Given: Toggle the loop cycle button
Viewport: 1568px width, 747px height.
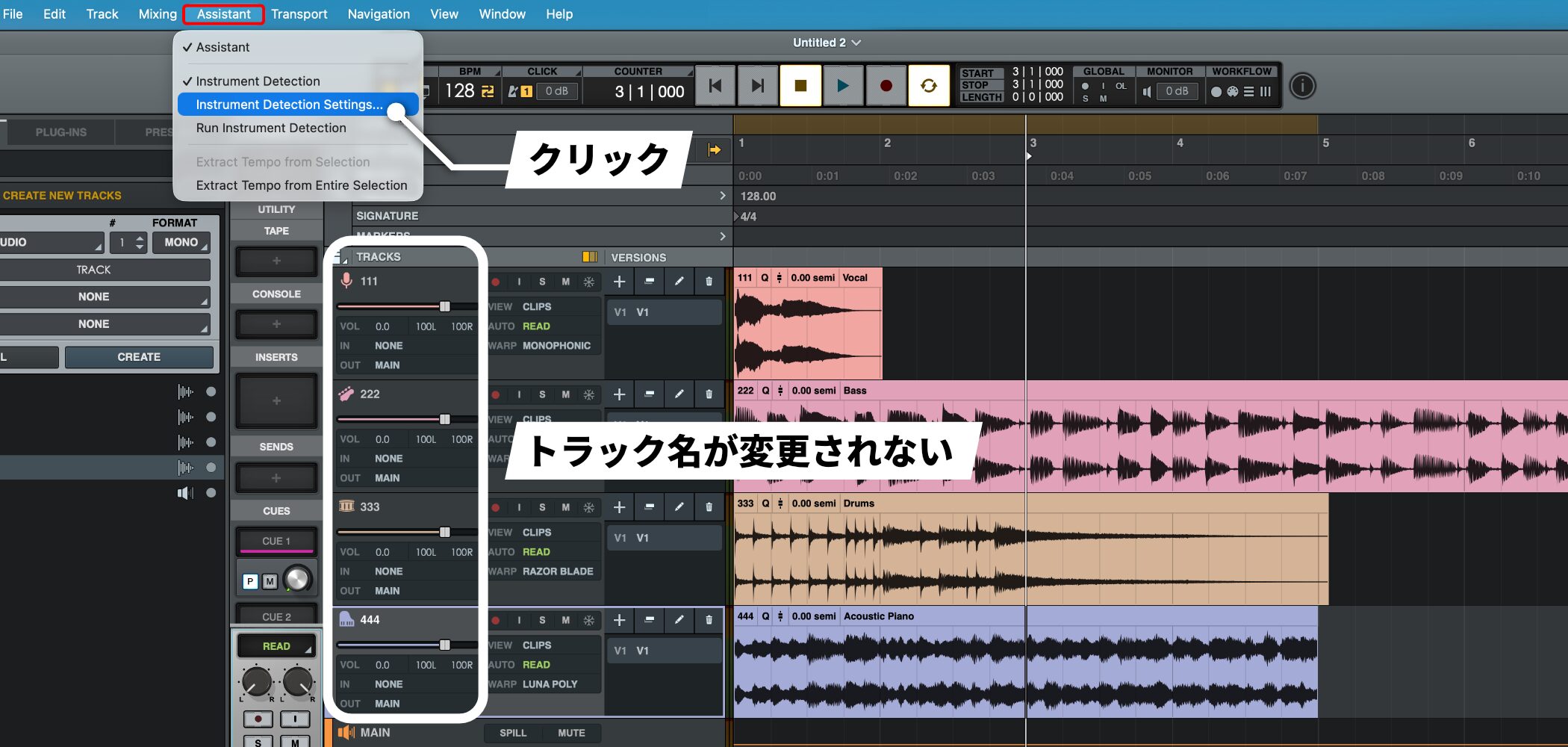Looking at the screenshot, I should [x=928, y=86].
